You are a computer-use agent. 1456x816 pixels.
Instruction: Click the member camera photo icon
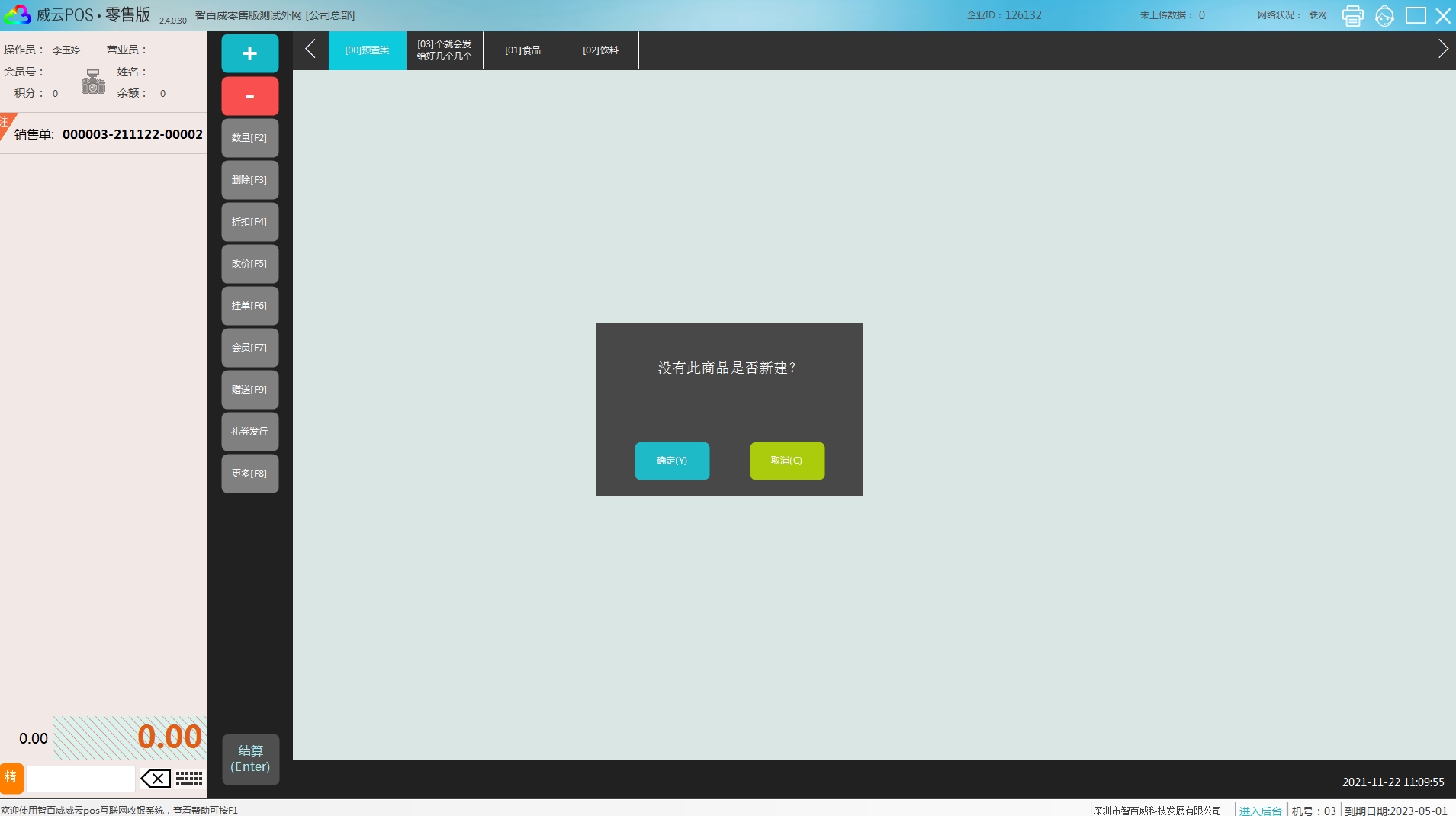[93, 82]
